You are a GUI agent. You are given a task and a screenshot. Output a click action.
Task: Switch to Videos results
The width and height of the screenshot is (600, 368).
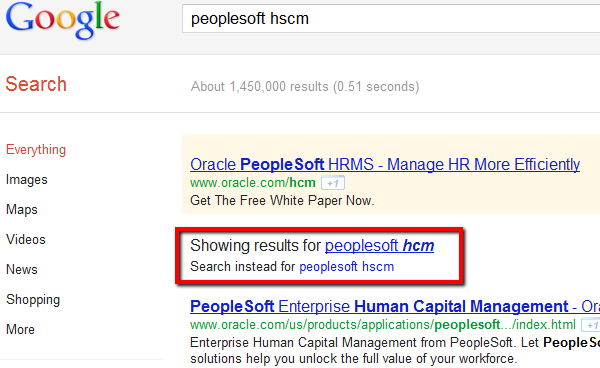coord(26,239)
